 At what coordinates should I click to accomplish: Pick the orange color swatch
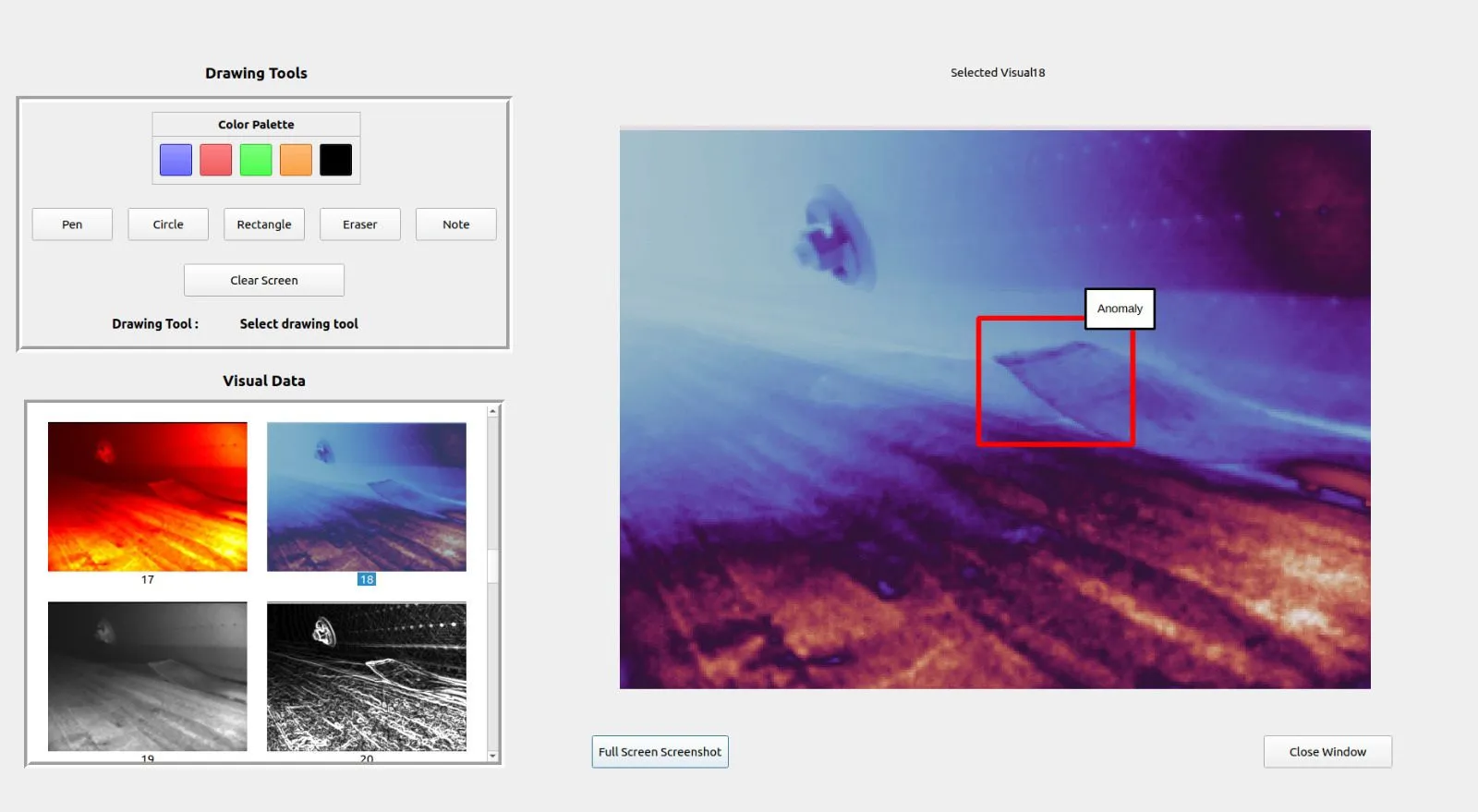[x=296, y=160]
